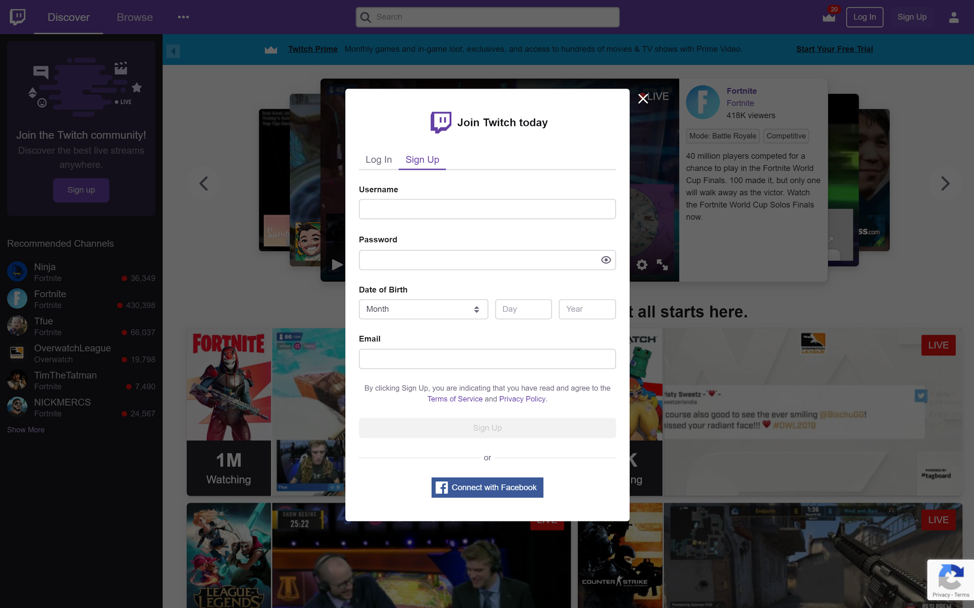The width and height of the screenshot is (974, 608).
Task: Click the Competitive tag
Action: tap(786, 136)
